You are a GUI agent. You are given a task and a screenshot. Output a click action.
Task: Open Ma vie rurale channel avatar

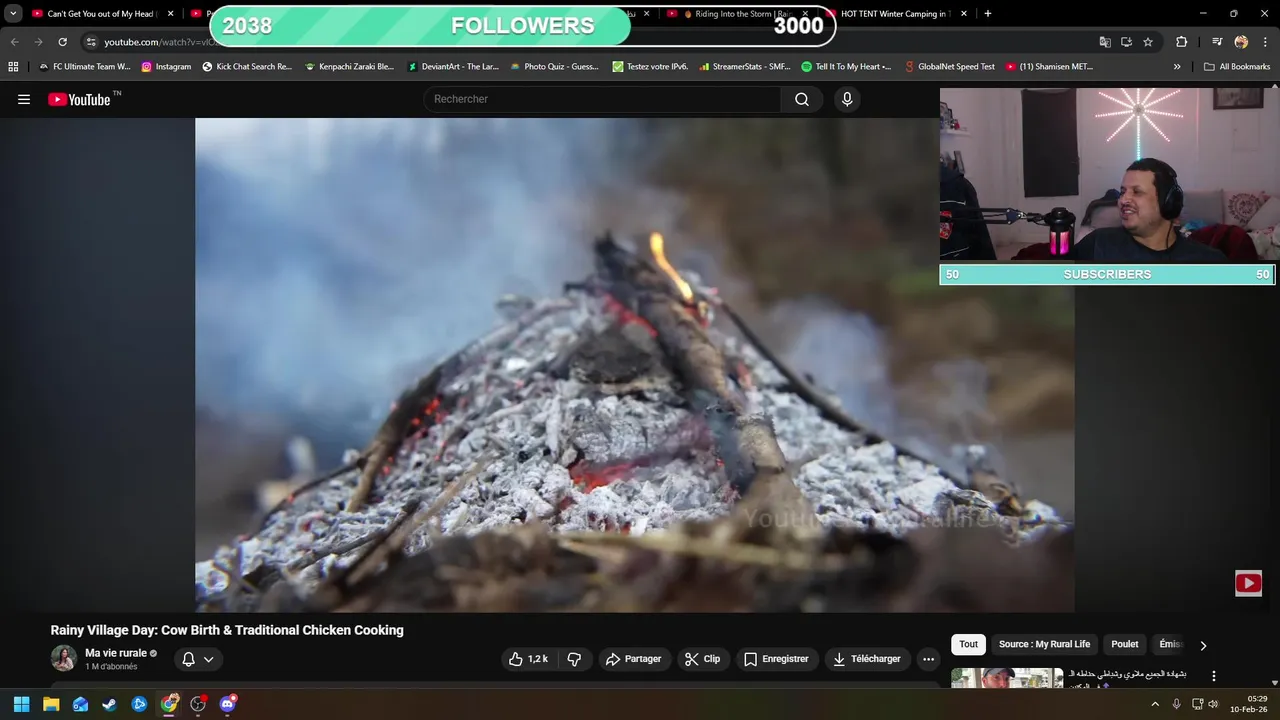(x=64, y=658)
